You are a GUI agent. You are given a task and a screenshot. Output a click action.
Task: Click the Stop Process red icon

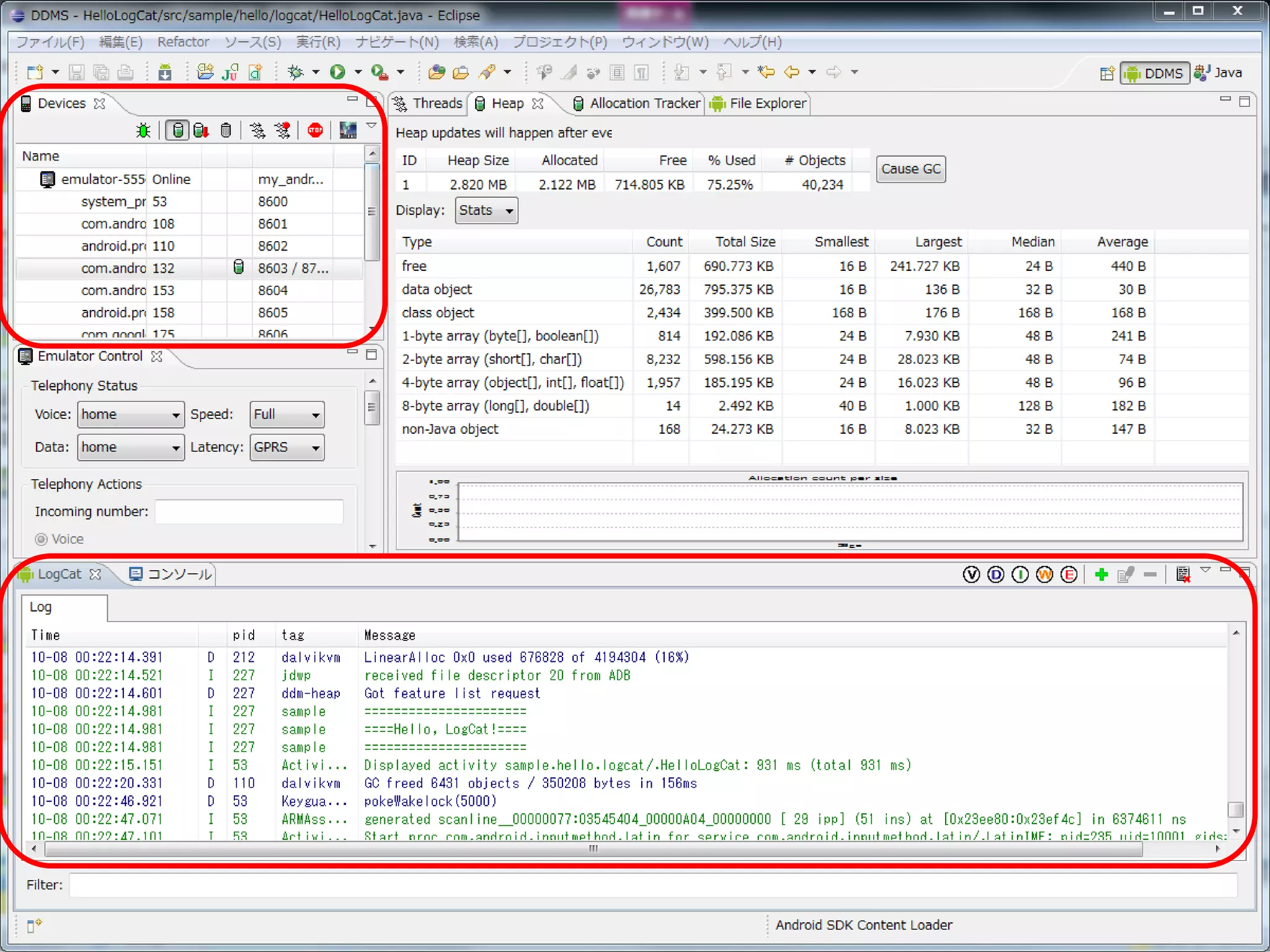[315, 130]
